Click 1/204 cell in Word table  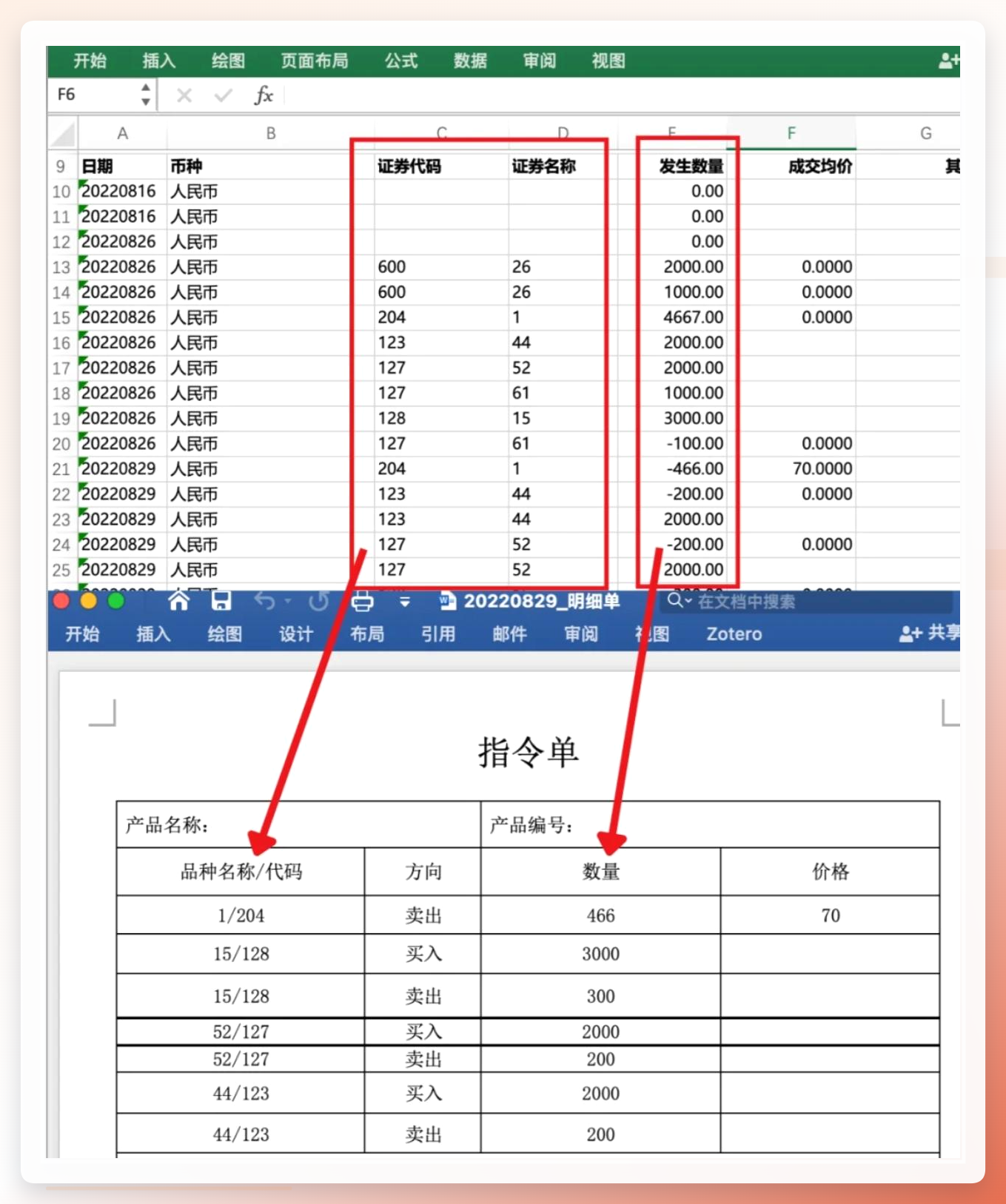pos(241,915)
